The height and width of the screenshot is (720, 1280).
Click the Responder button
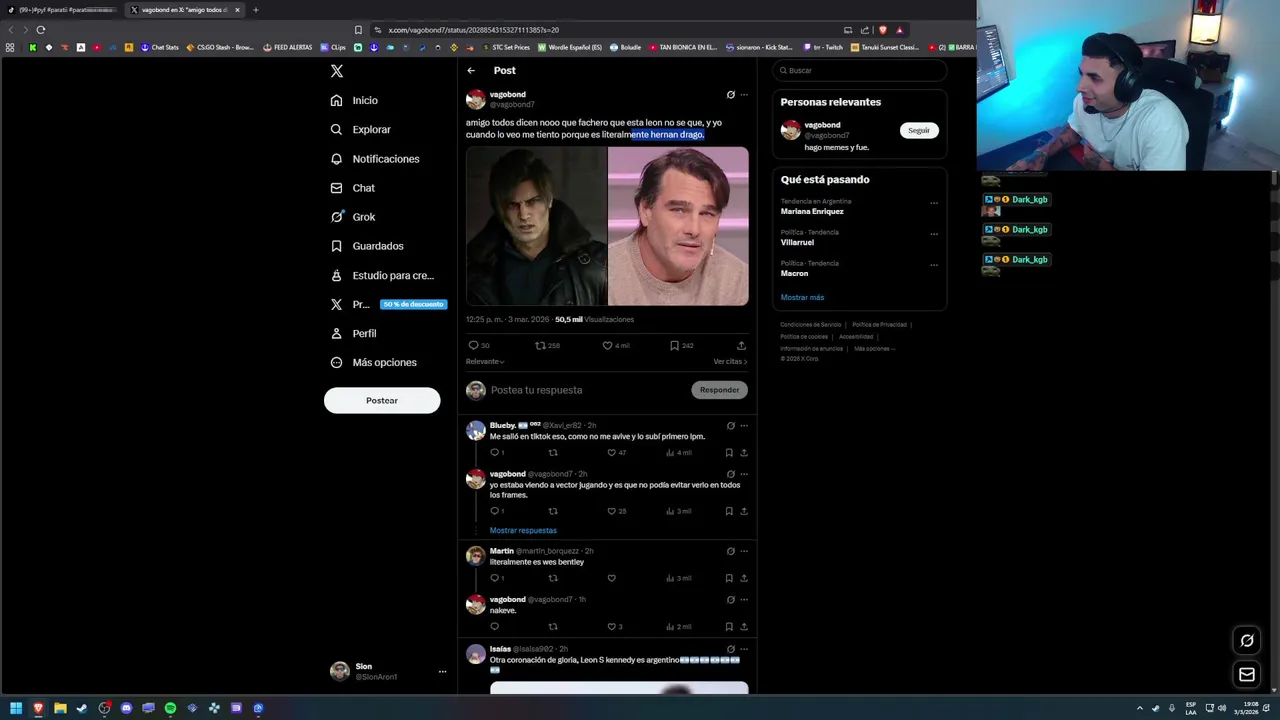click(x=719, y=390)
